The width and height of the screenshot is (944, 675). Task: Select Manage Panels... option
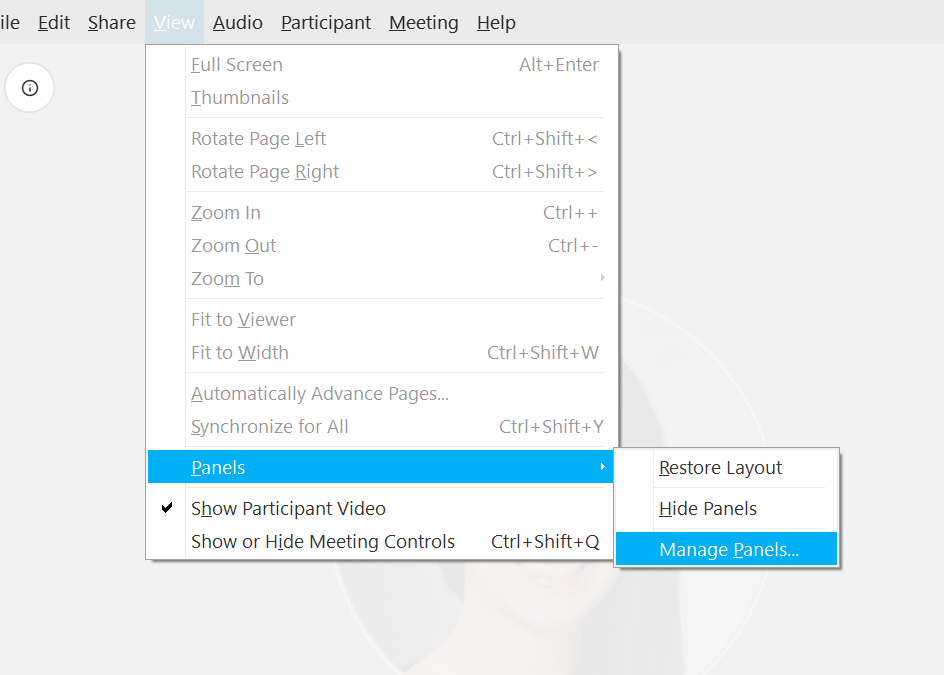pos(727,549)
